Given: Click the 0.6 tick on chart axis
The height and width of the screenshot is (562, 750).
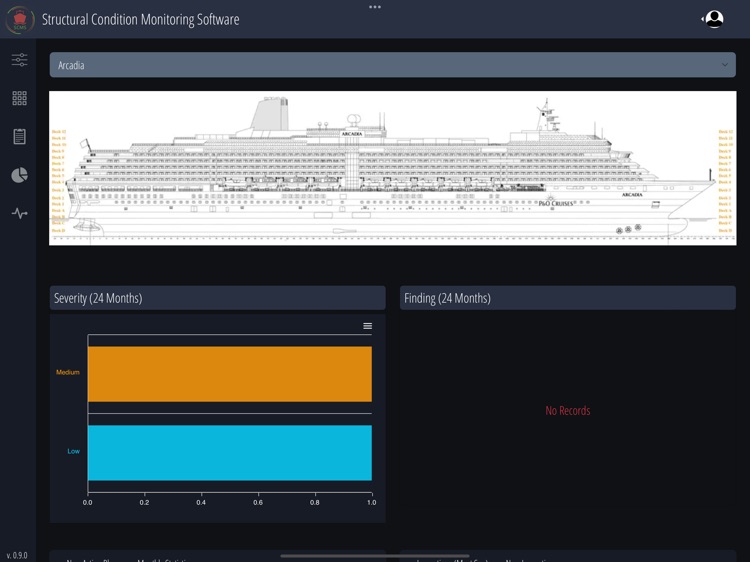Looking at the screenshot, I should click(258, 502).
